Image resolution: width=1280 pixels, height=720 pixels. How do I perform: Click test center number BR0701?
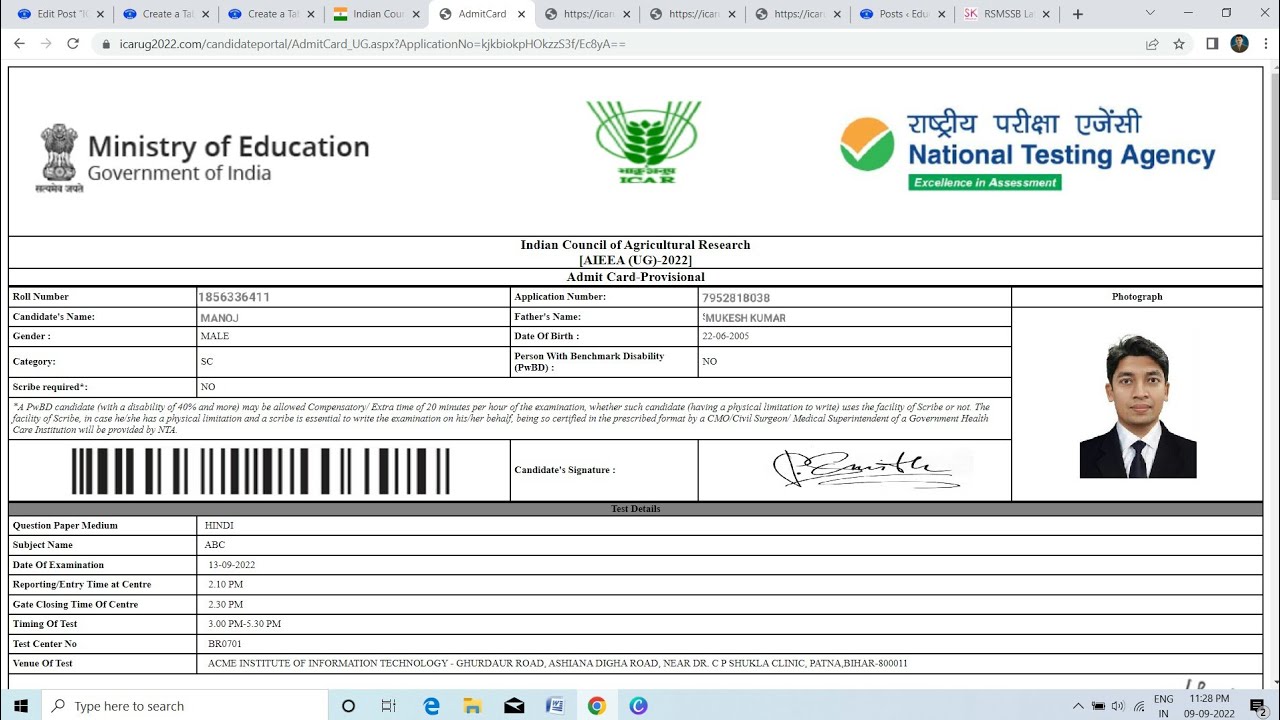click(x=225, y=644)
